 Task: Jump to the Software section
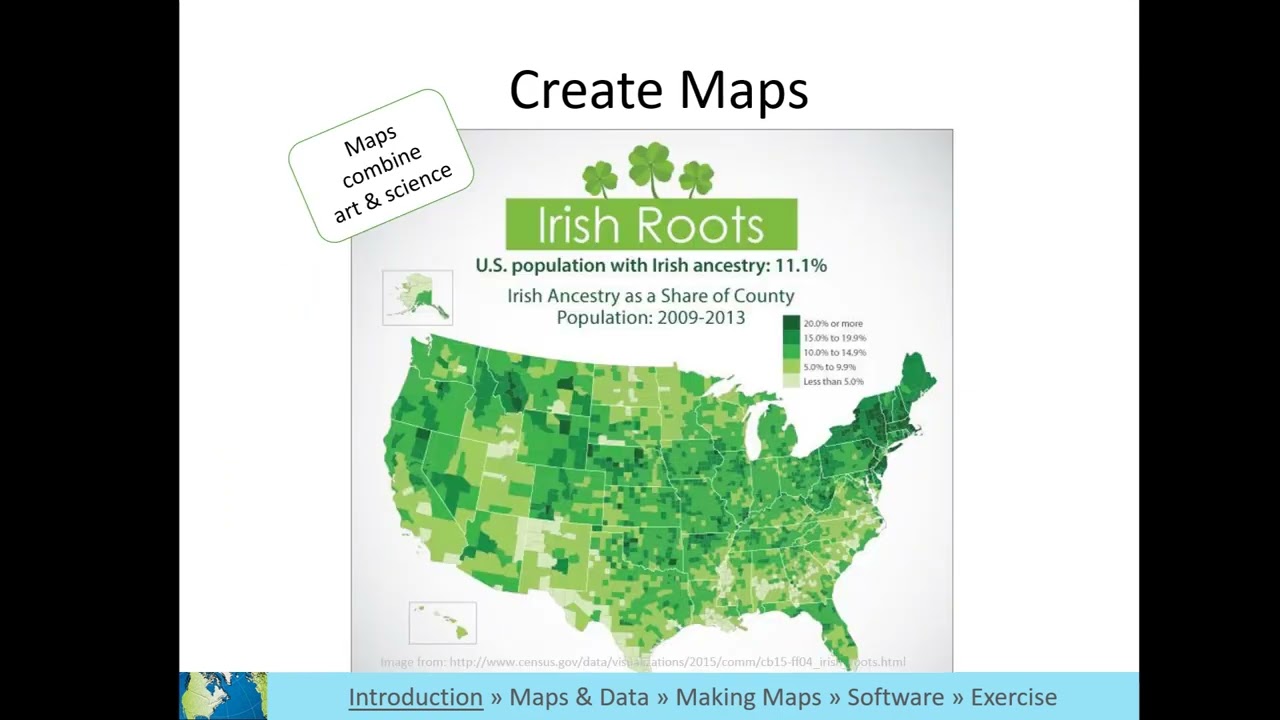pyautogui.click(x=895, y=697)
